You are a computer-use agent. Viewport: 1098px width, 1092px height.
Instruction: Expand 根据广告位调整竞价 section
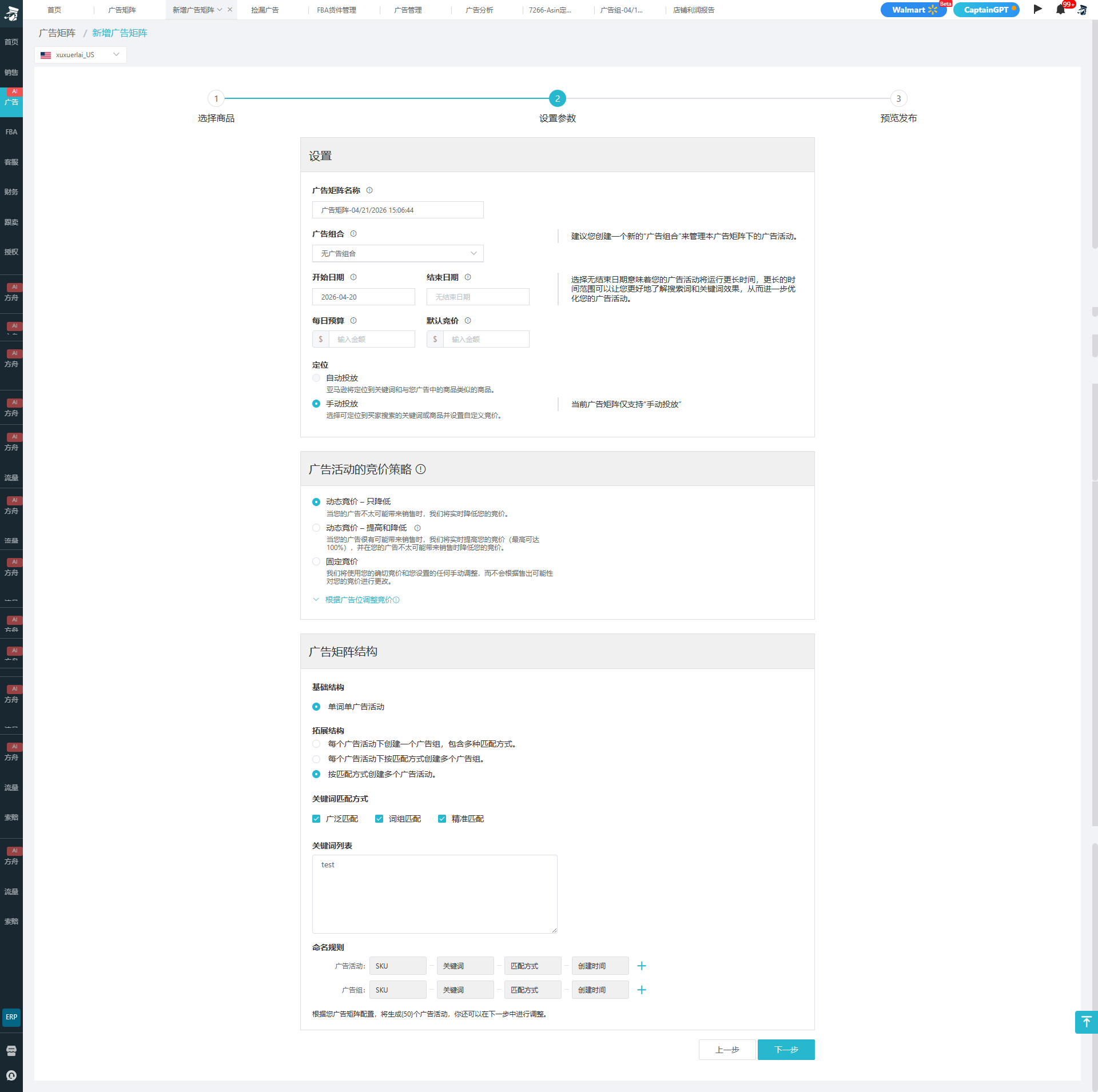(358, 600)
